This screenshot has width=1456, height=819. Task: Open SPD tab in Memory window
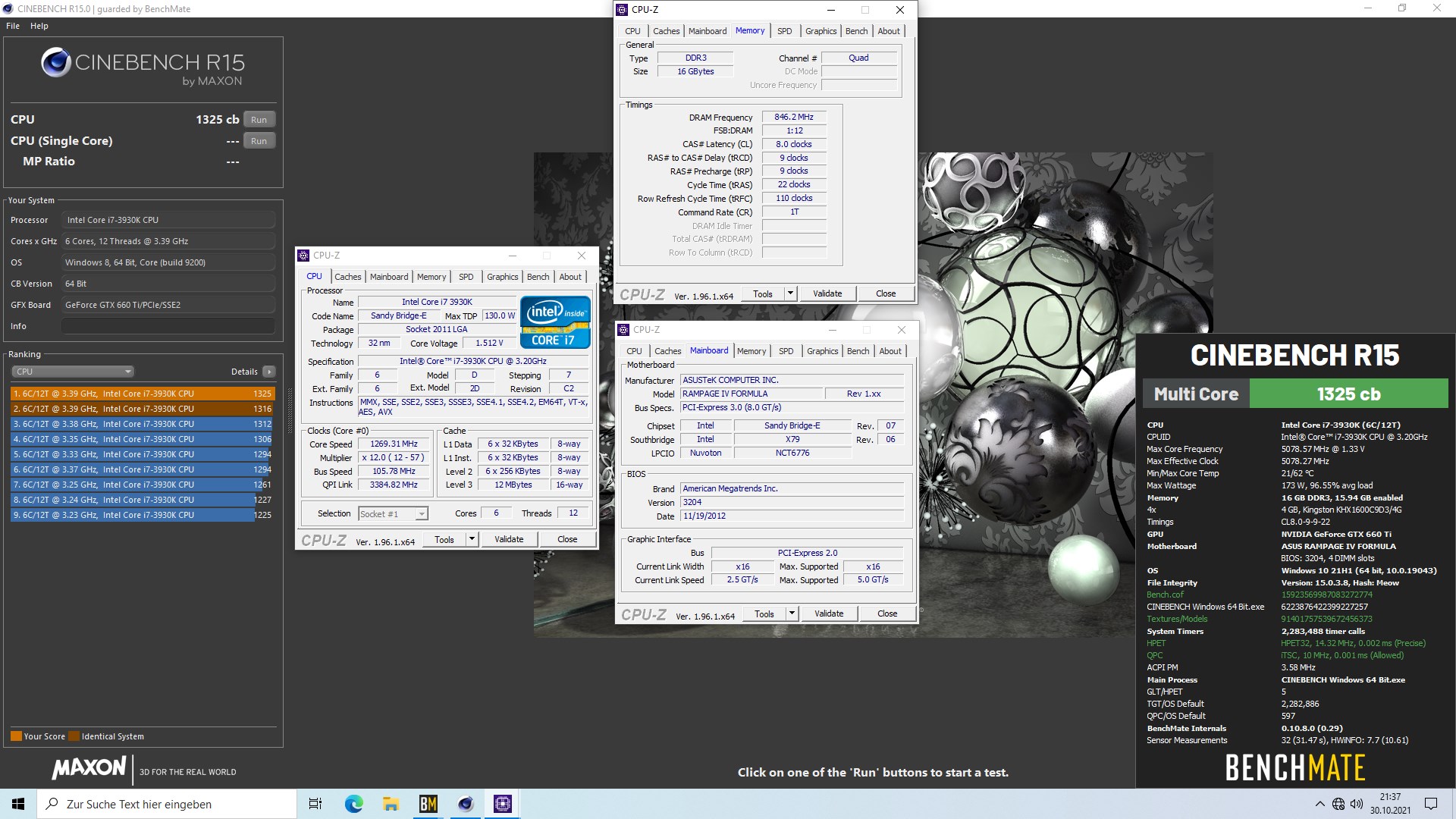(x=785, y=31)
